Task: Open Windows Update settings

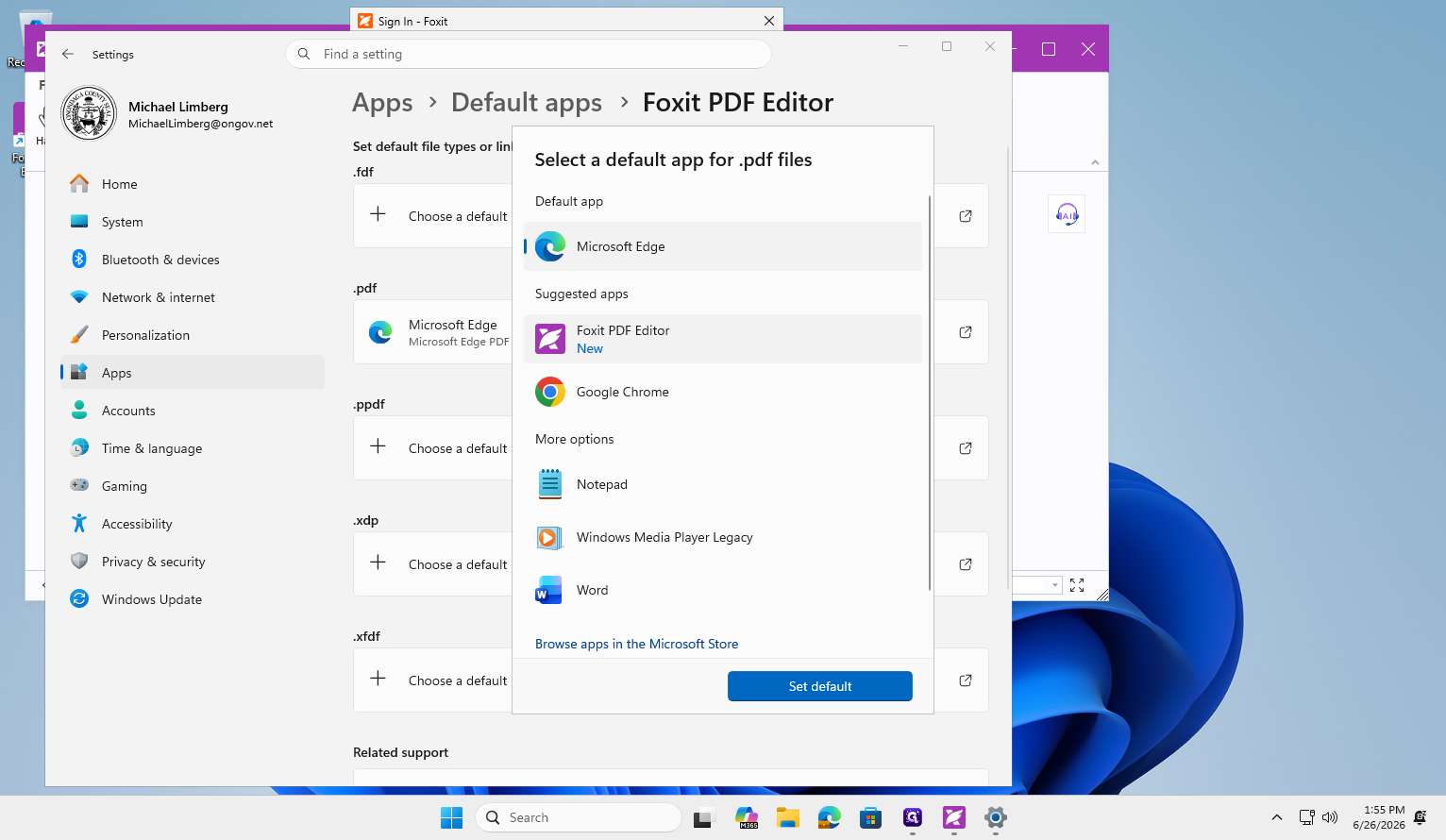Action: 193,599
